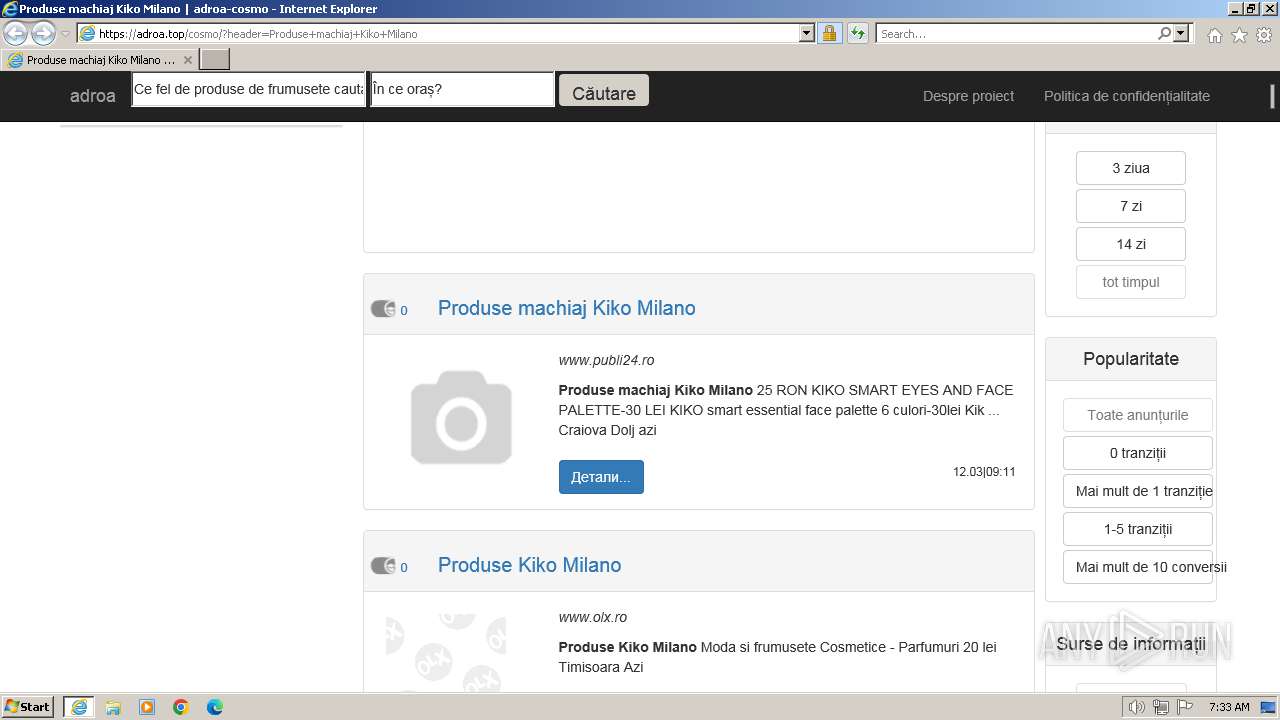This screenshot has height=720, width=1280.
Task: Launch Chrome from the taskbar
Action: click(x=181, y=707)
